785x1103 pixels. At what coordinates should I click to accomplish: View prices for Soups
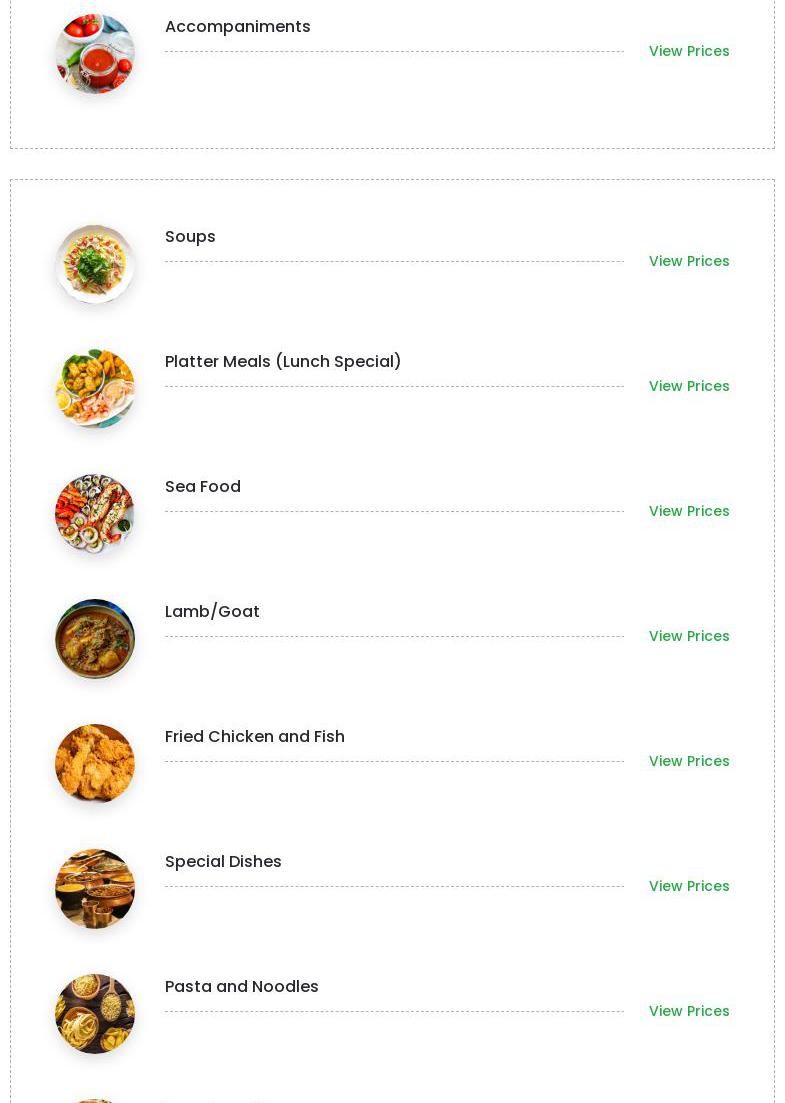click(x=689, y=261)
